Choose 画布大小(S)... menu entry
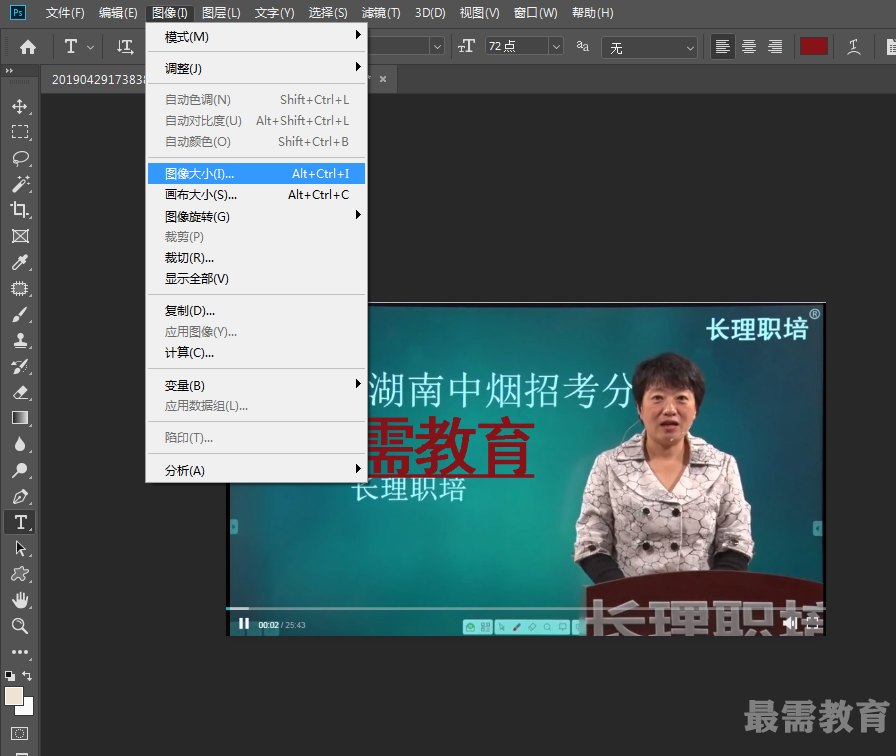The image size is (896, 756). pyautogui.click(x=256, y=195)
